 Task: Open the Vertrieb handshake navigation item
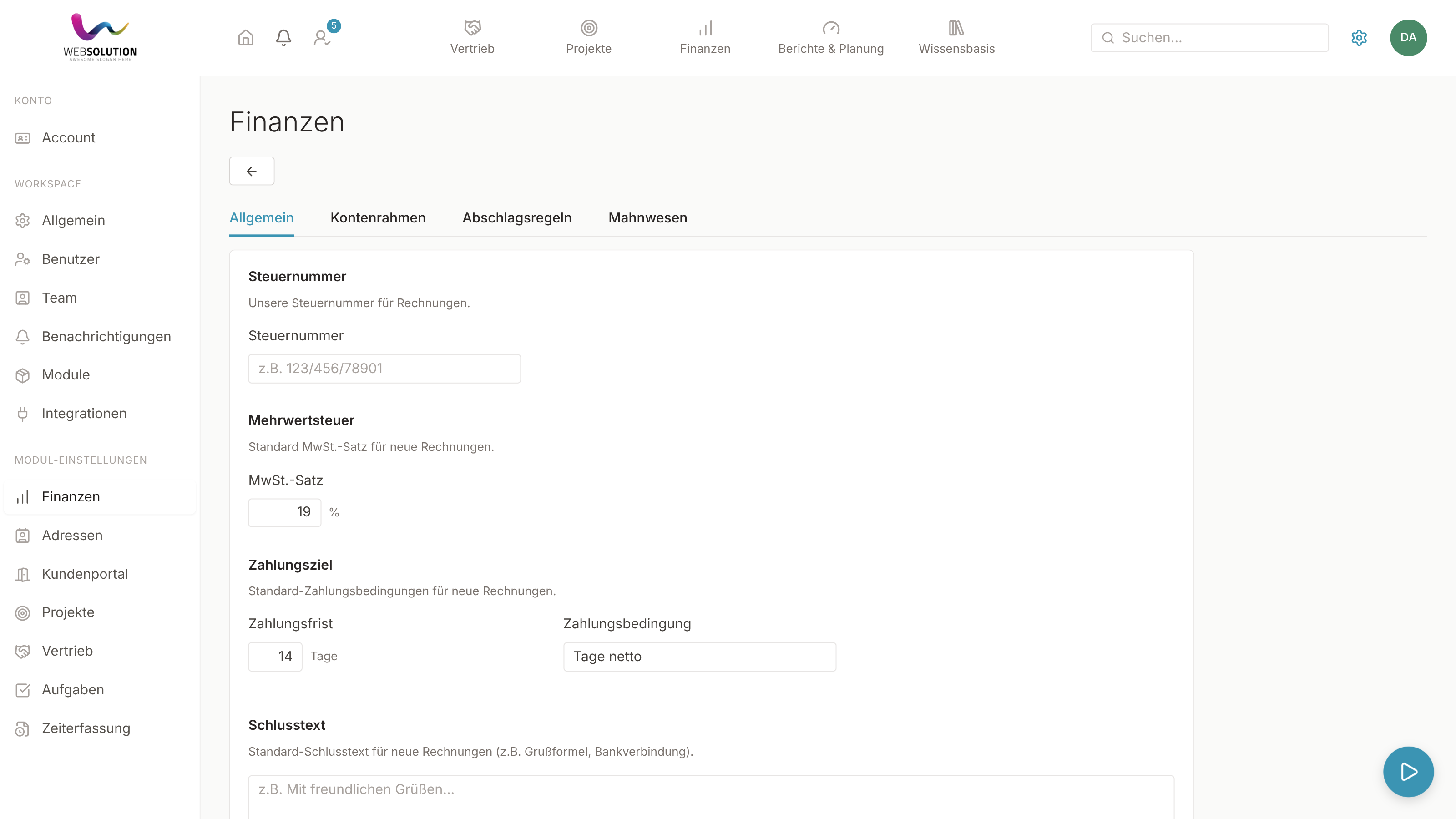click(472, 37)
